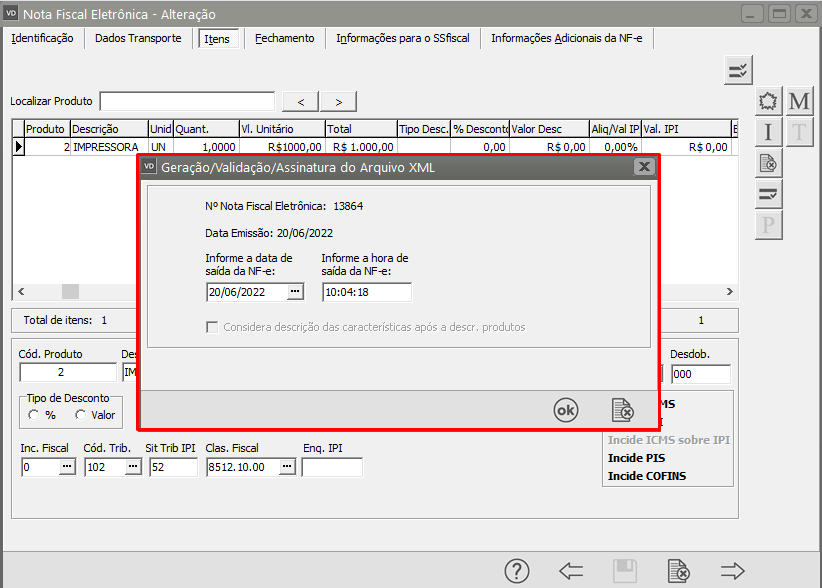
Task: Open Clas. Fiscal lookup ellipsis button
Action: pos(286,467)
